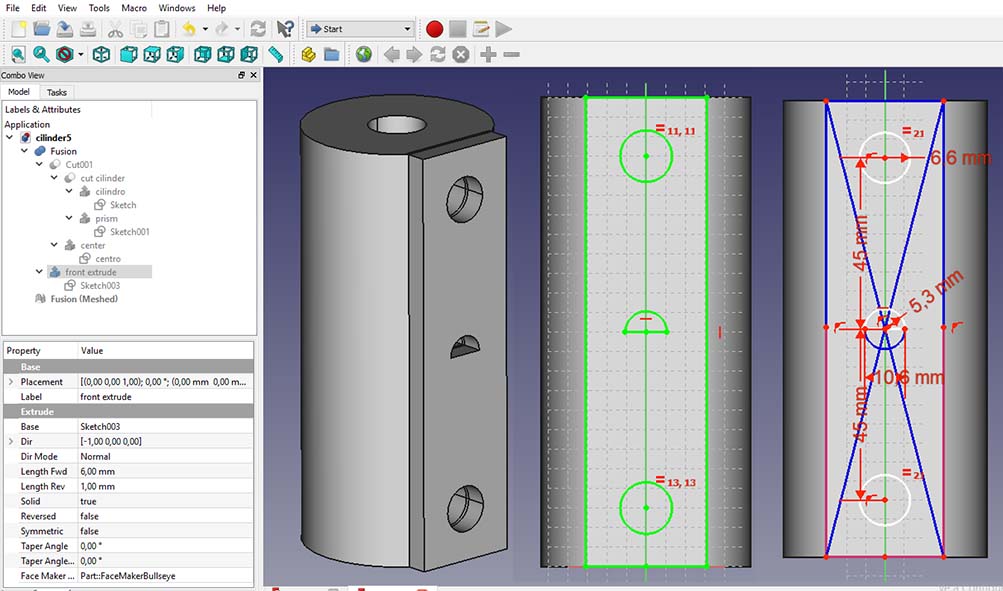Activate the Measure distance ruler tool

(x=276, y=54)
